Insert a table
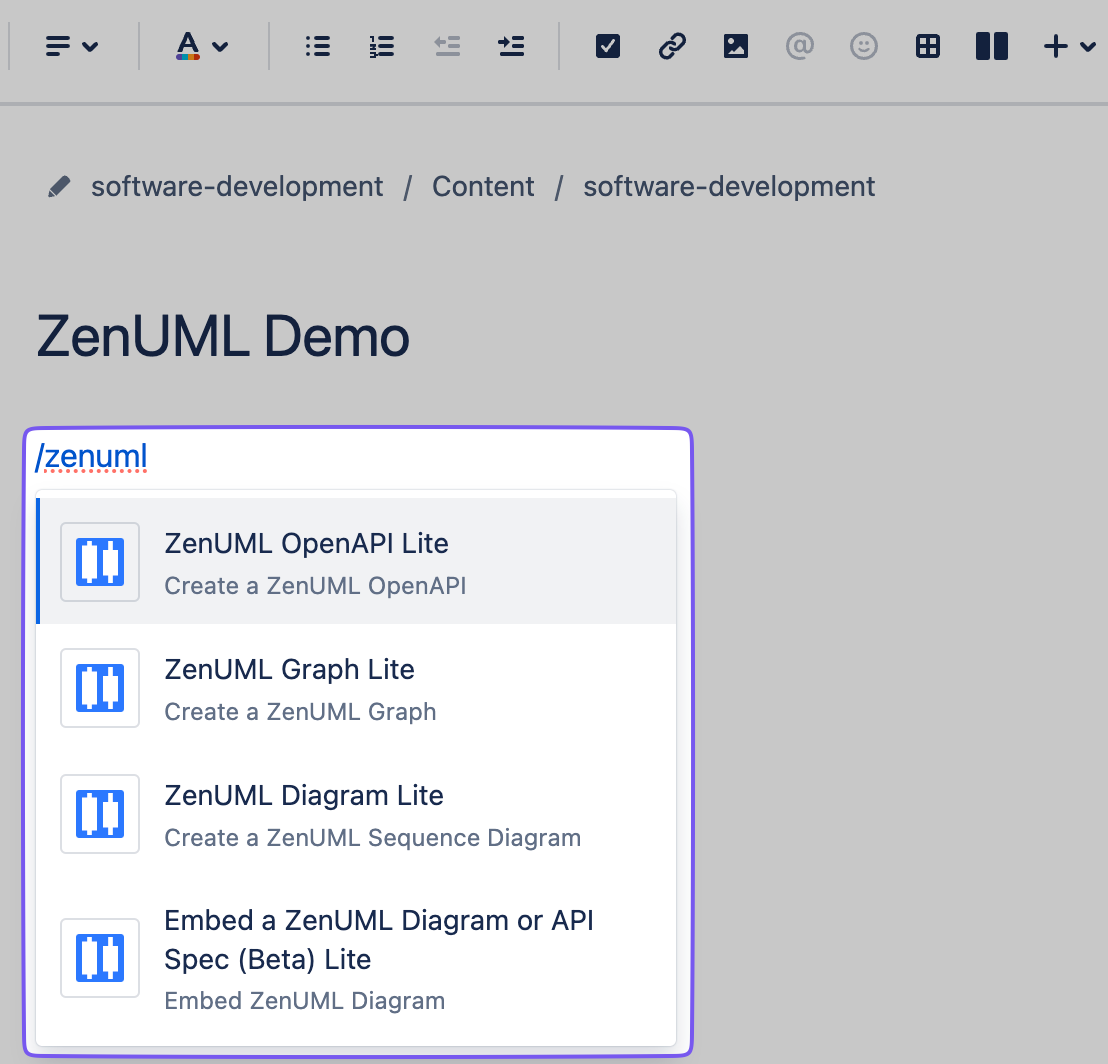 click(x=927, y=46)
